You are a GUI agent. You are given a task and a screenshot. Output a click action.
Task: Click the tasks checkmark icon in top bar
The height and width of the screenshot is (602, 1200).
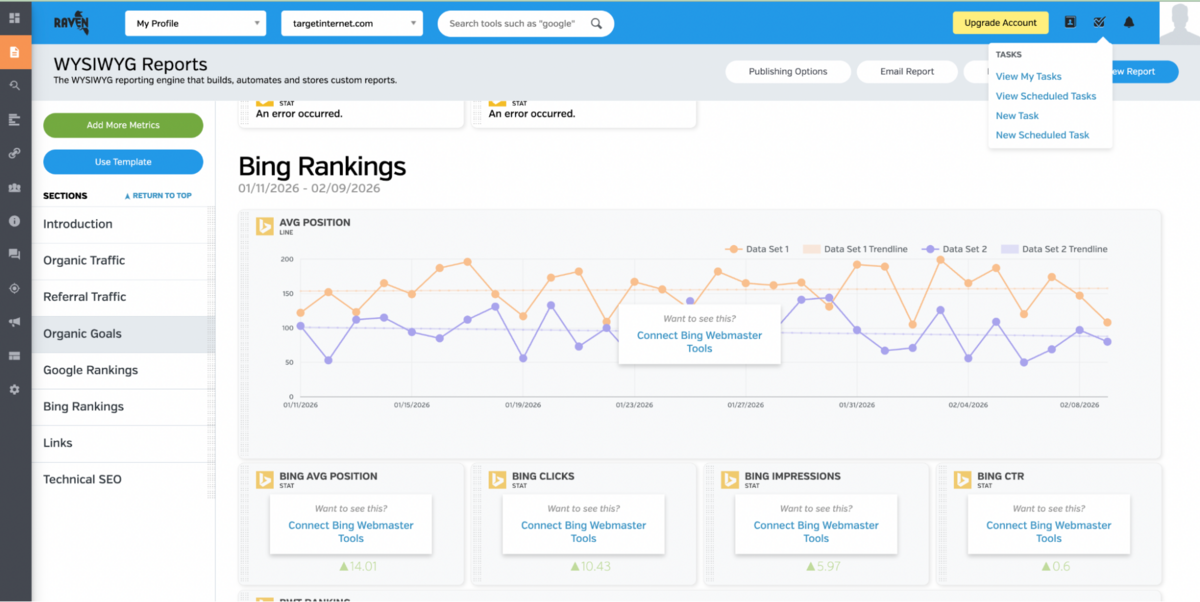click(1099, 22)
